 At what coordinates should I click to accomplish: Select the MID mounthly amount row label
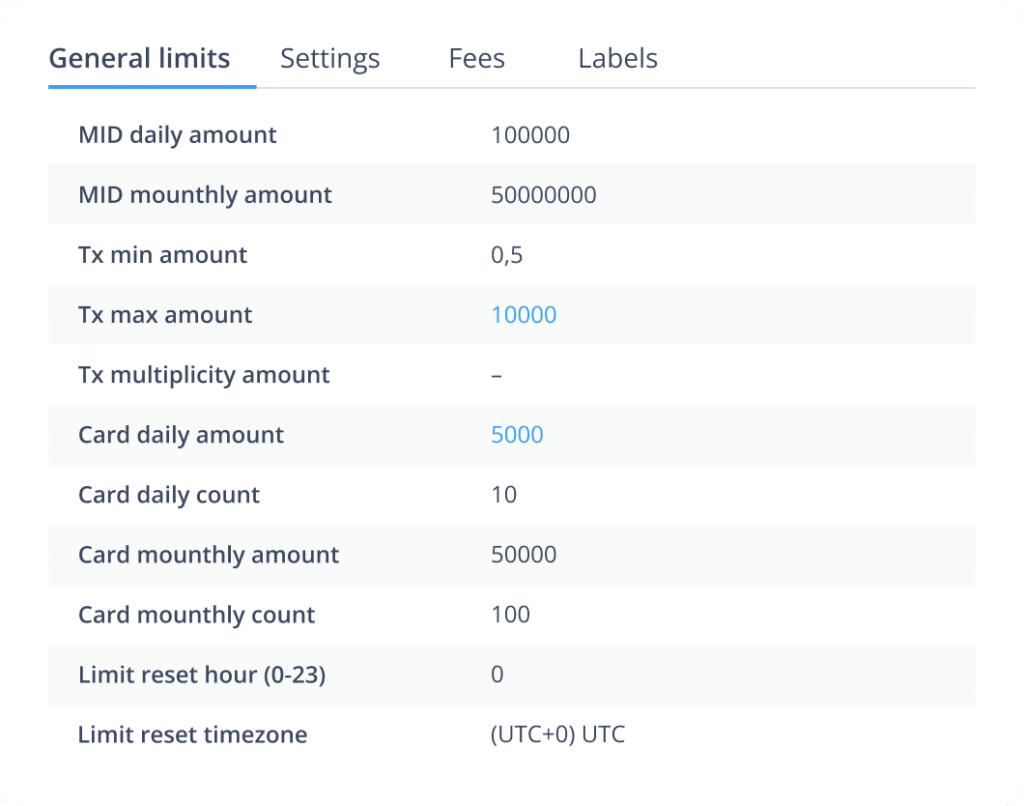(205, 195)
